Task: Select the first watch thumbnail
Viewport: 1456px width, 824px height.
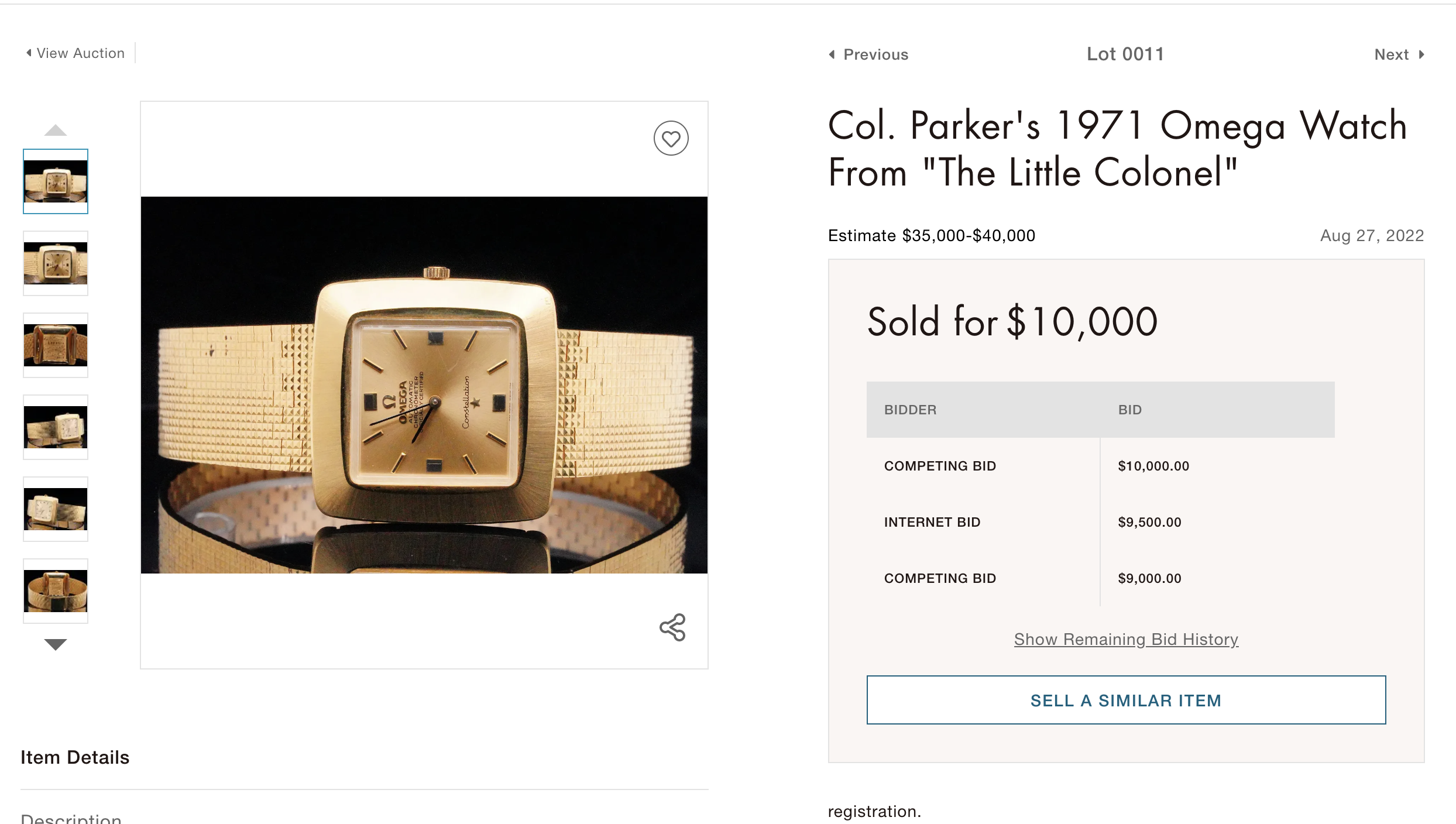Action: pyautogui.click(x=56, y=181)
